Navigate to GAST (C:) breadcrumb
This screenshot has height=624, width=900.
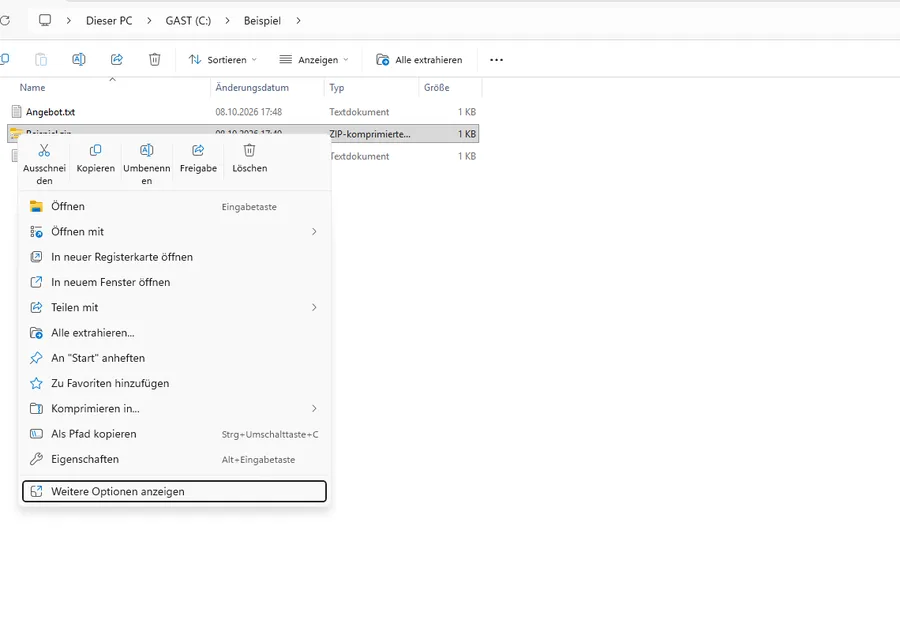(x=188, y=21)
